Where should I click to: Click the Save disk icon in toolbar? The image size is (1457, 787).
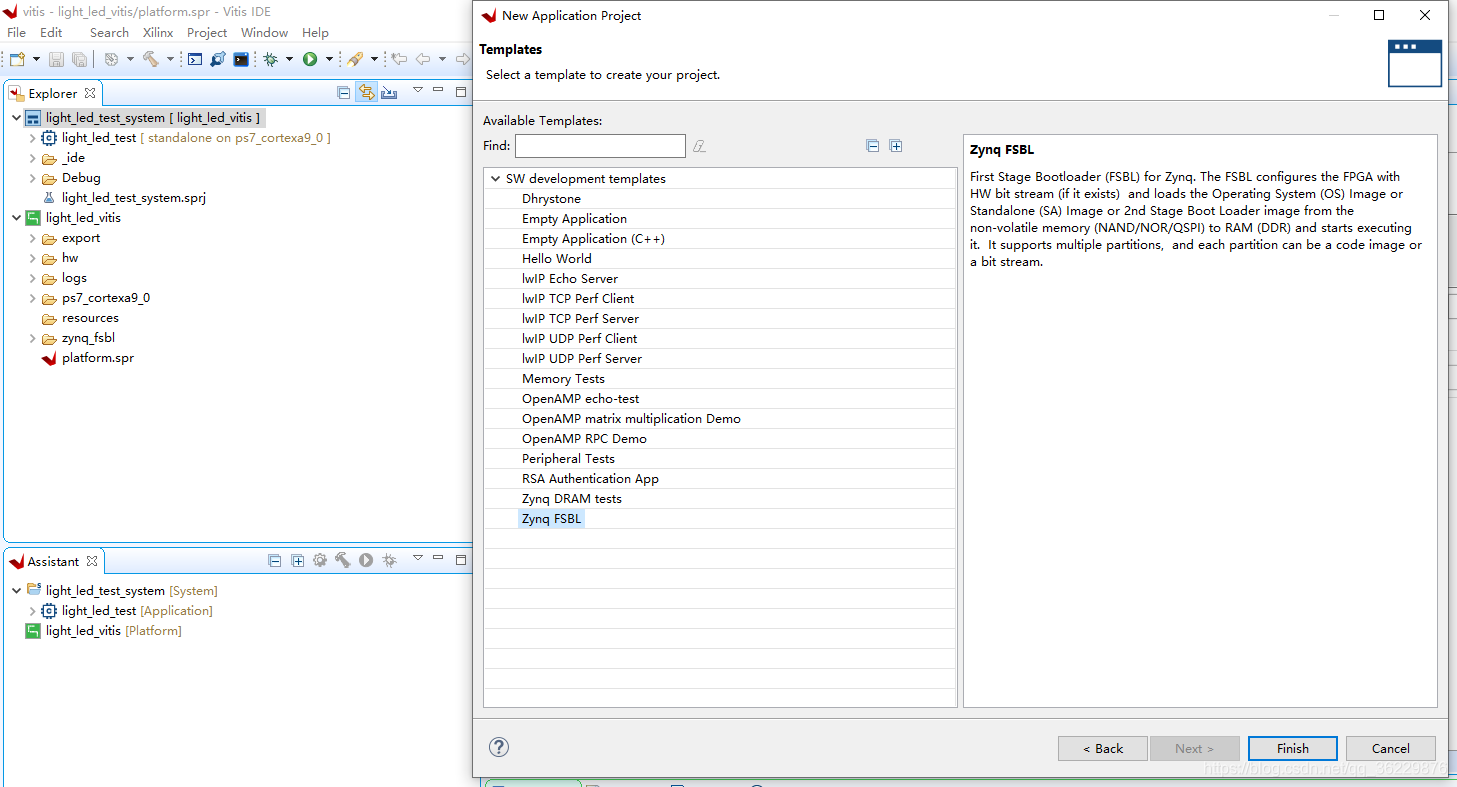pos(56,60)
